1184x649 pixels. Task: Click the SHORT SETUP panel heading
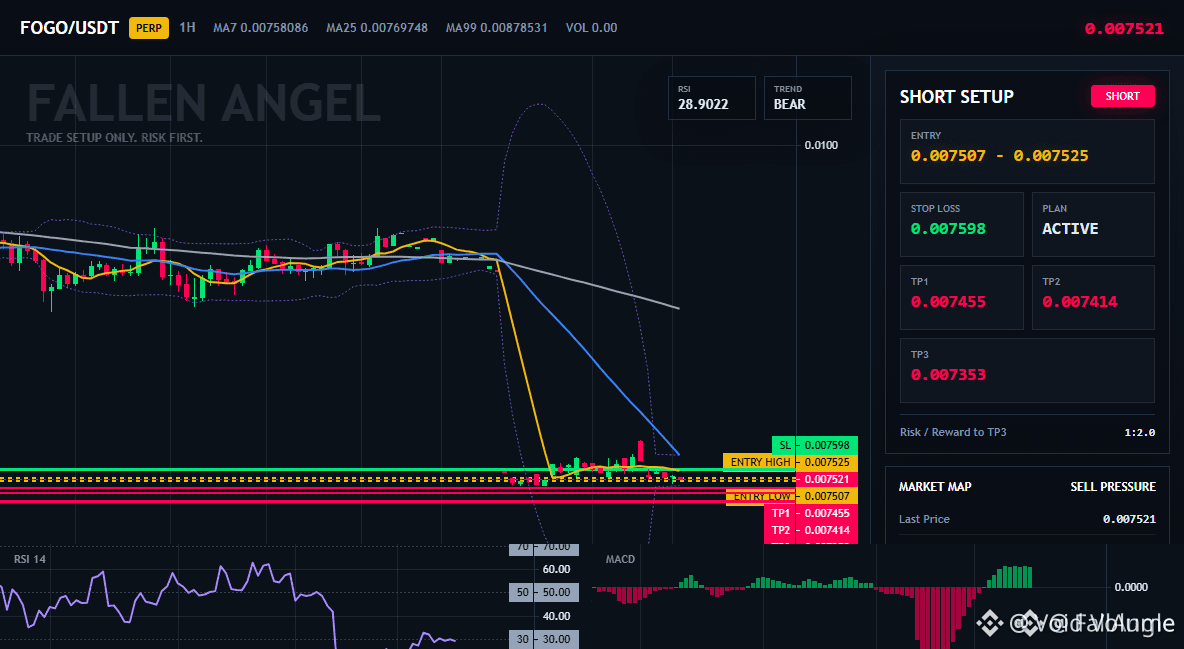(x=956, y=97)
